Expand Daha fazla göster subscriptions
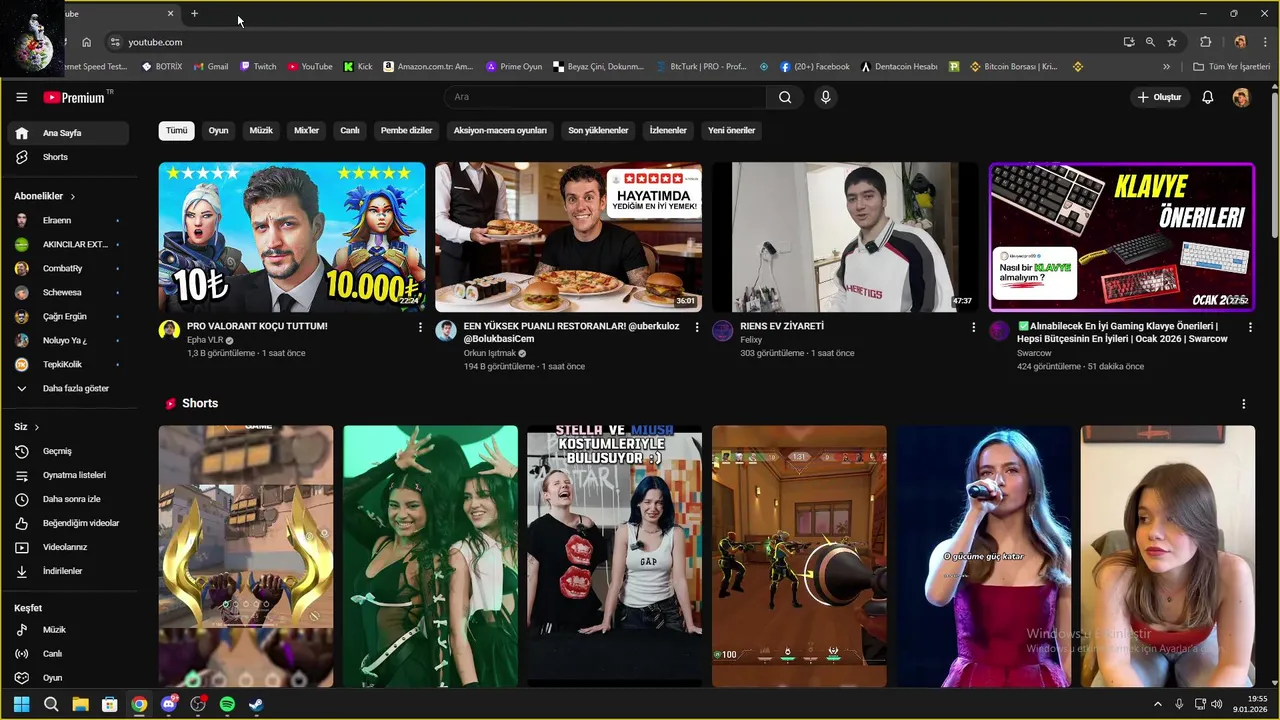The height and width of the screenshot is (720, 1280). [68, 388]
